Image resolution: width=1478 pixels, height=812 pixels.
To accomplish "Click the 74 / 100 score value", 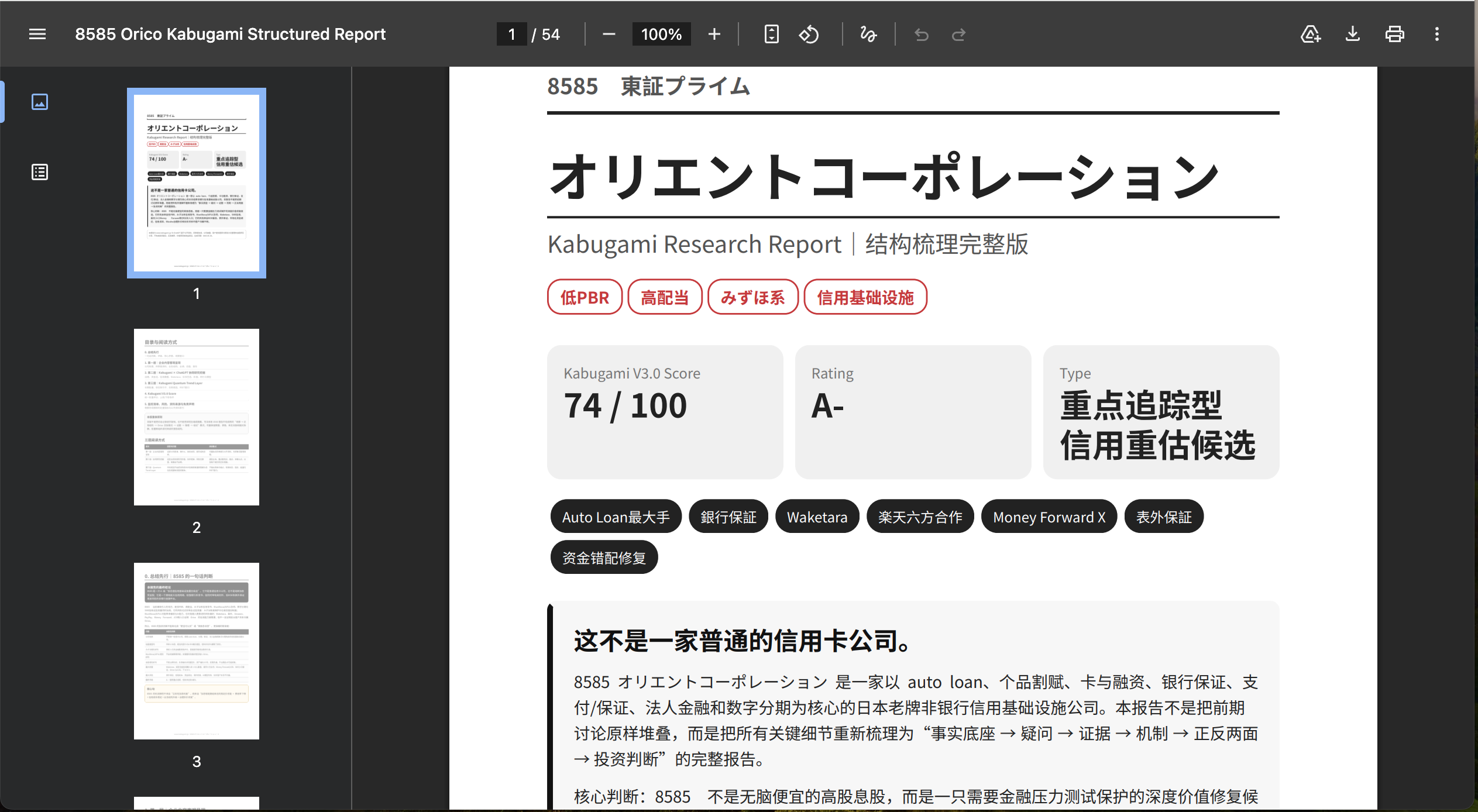I will [625, 405].
